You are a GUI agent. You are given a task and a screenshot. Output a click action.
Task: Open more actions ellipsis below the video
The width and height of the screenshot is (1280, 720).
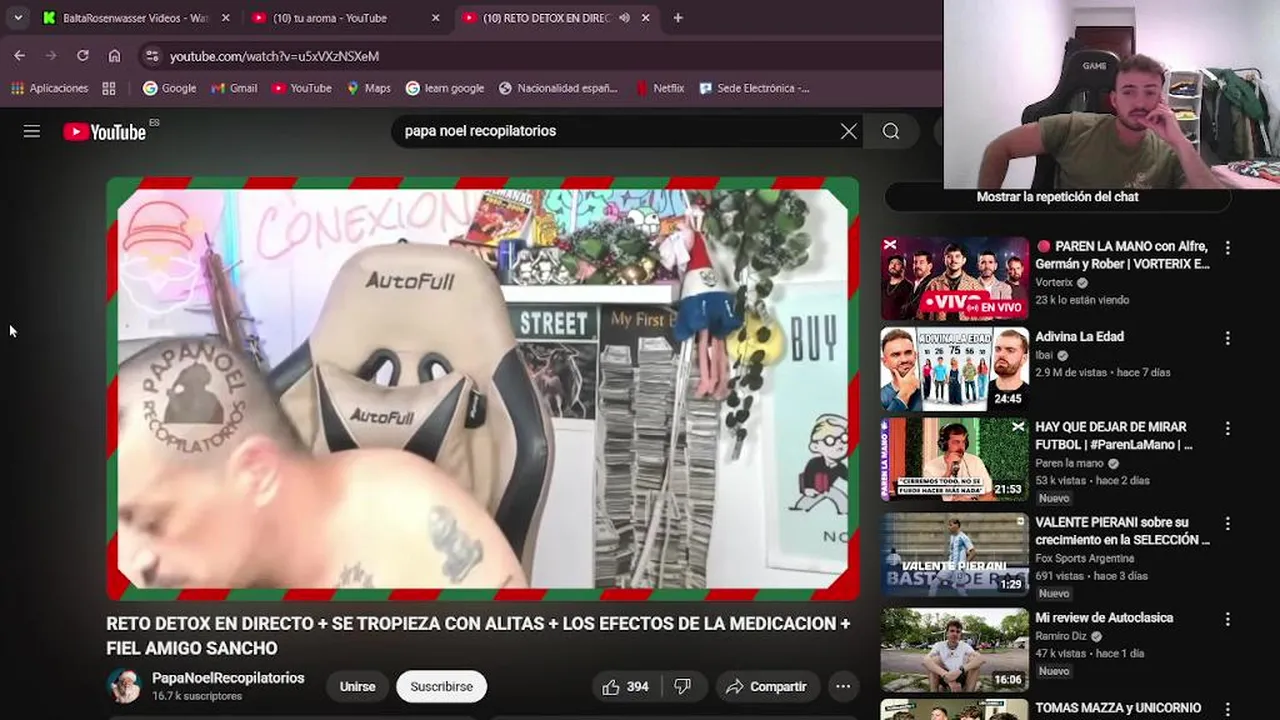843,686
